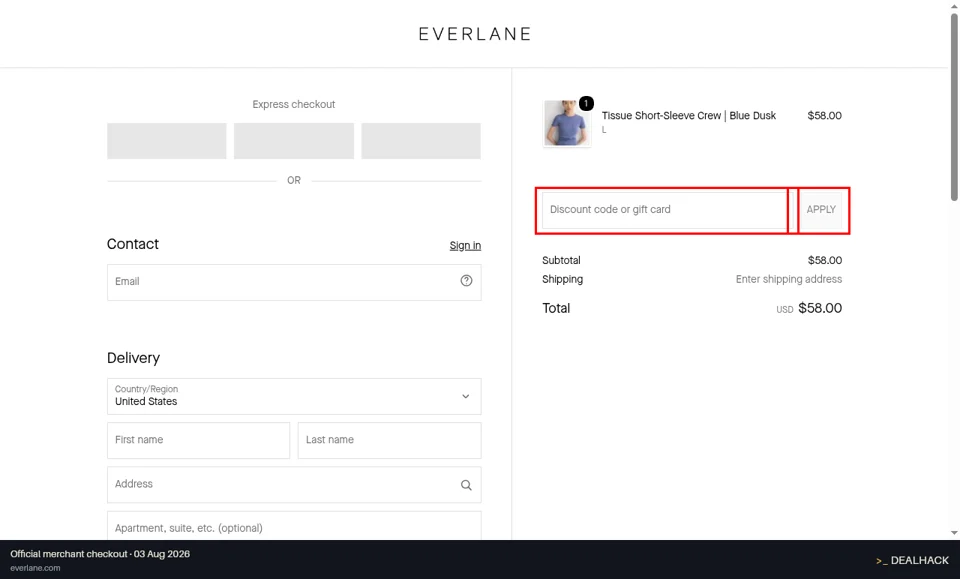Click the Everlane logo in the header
This screenshot has height=579, width=960.
(474, 34)
